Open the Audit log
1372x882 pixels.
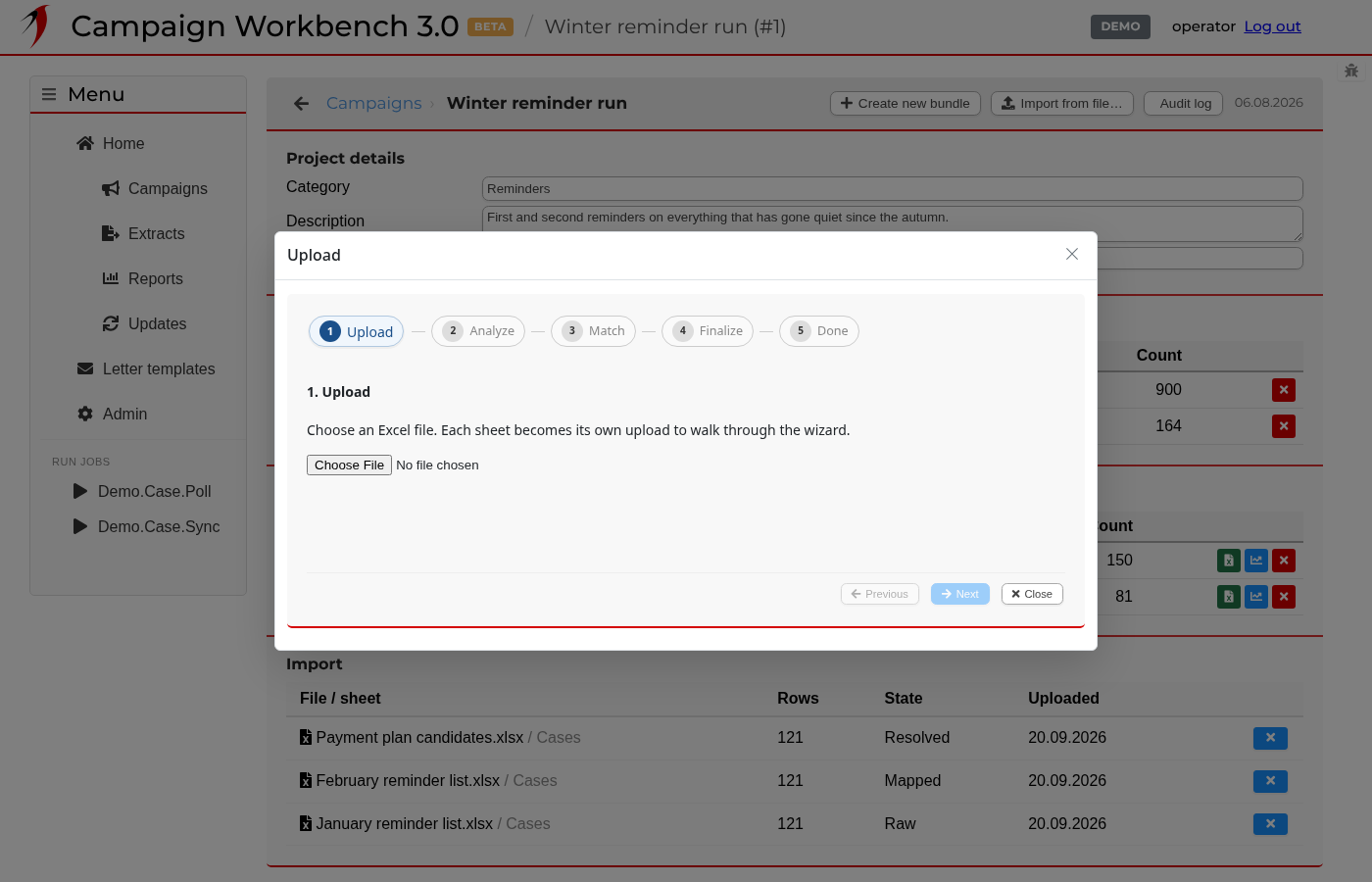tap(1184, 103)
